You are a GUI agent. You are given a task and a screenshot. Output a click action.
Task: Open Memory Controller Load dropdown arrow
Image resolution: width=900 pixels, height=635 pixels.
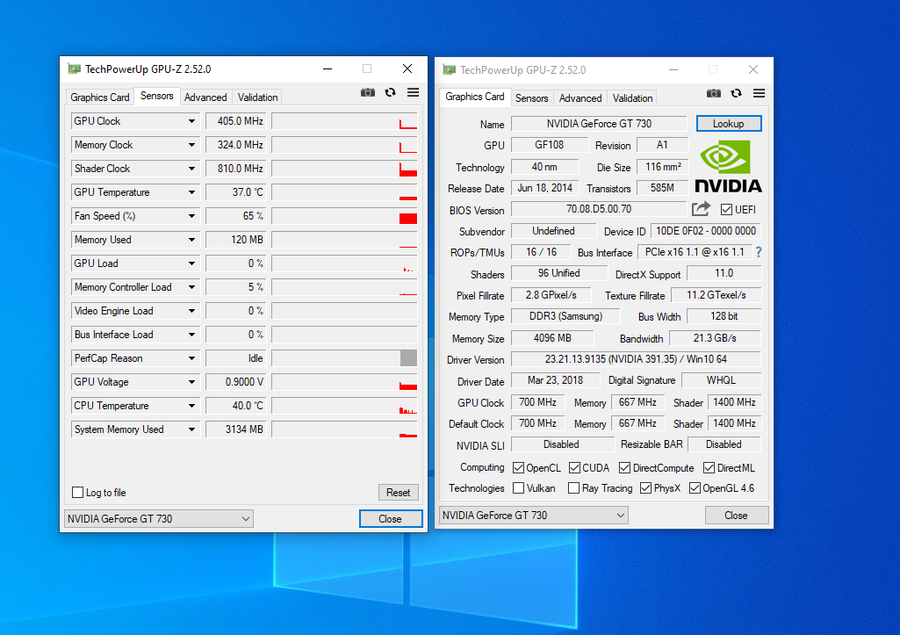(x=192, y=287)
